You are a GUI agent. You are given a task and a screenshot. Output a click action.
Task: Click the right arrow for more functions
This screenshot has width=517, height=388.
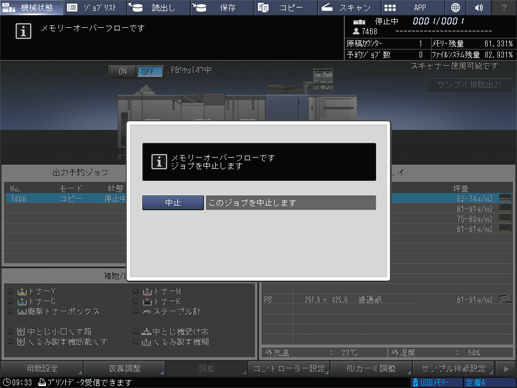(x=506, y=369)
